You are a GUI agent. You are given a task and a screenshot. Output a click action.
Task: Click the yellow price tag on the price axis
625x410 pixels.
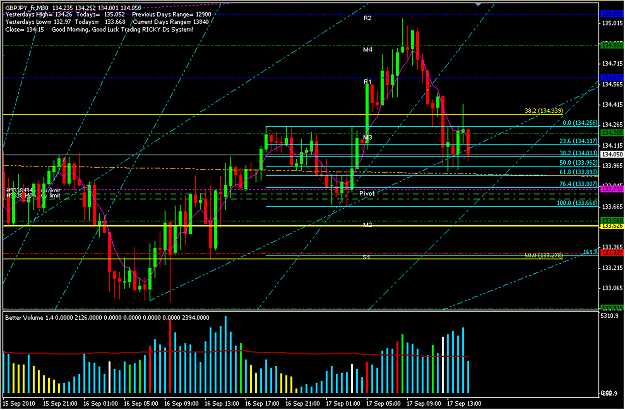pyautogui.click(x=612, y=226)
